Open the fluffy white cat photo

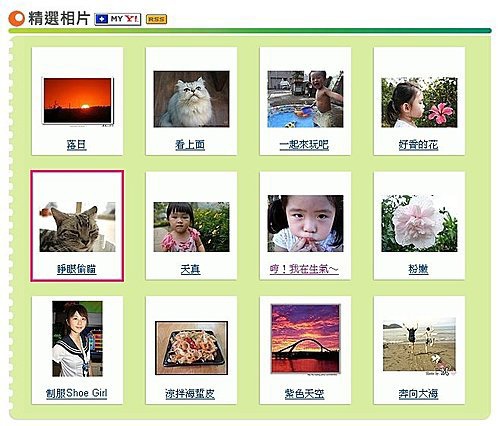[191, 99]
